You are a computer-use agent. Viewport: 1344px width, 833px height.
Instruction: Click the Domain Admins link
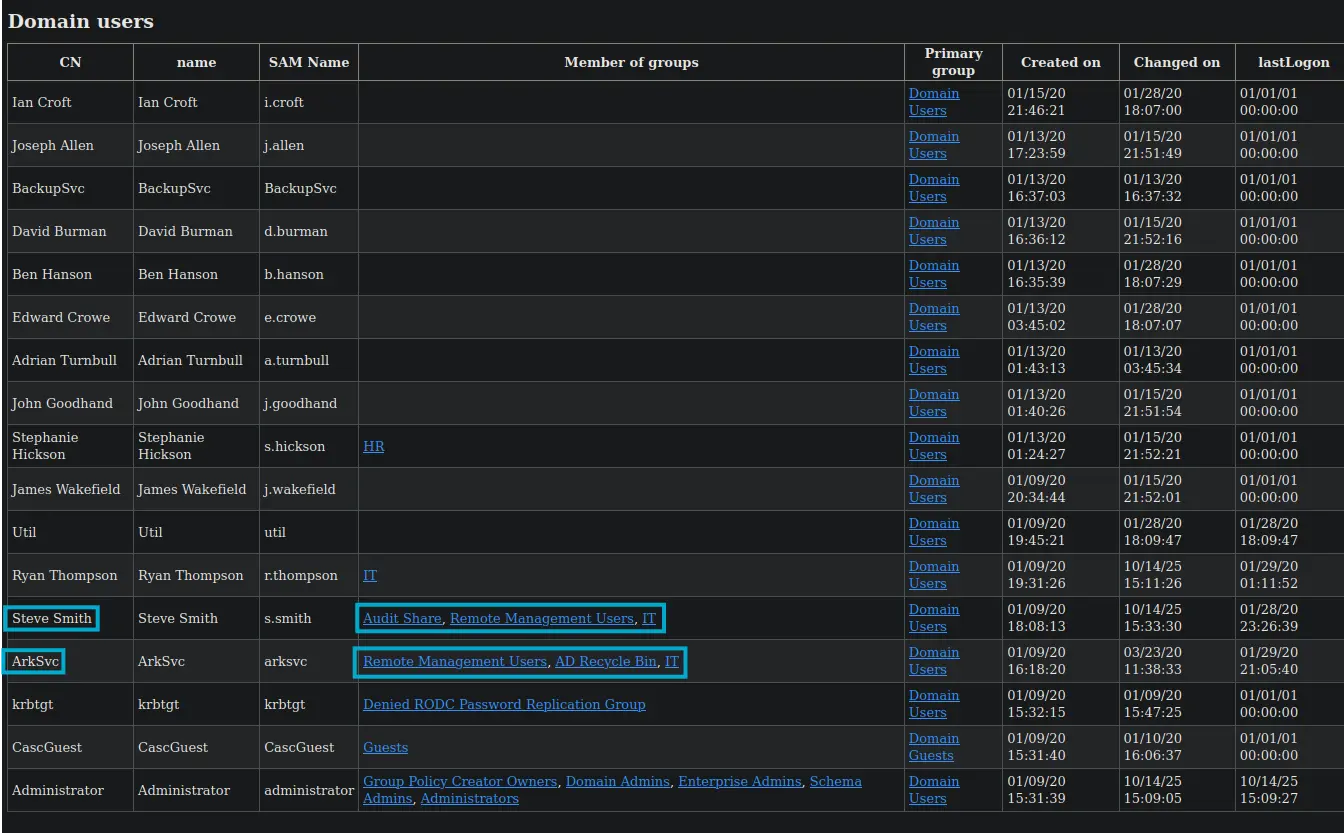pyautogui.click(x=618, y=782)
